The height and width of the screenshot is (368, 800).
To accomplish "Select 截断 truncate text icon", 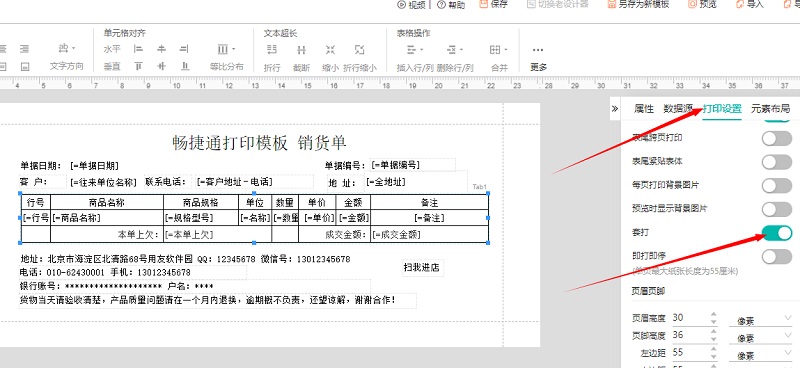I will pos(302,50).
